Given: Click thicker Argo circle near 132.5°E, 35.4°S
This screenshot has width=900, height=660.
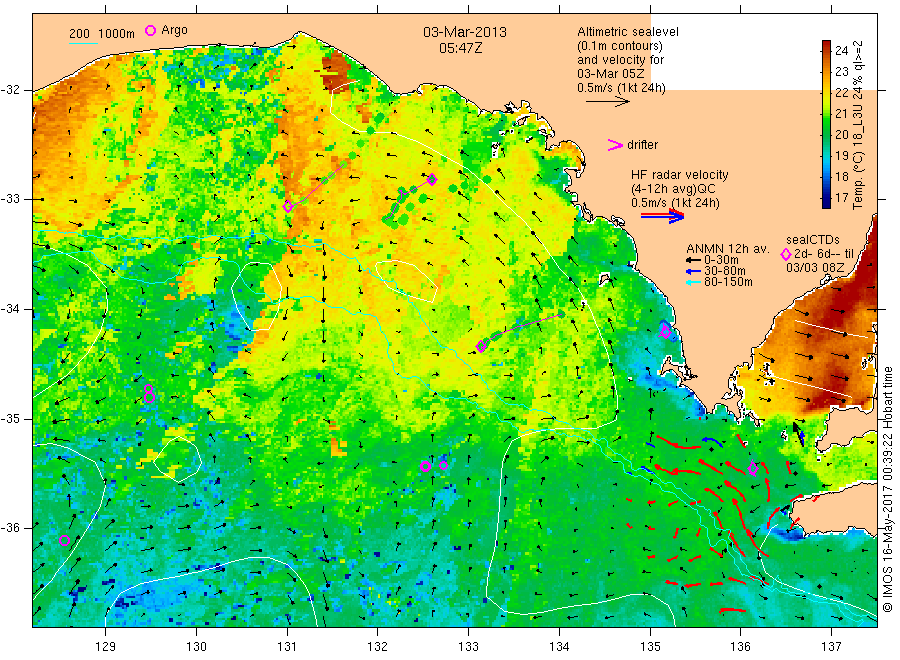Looking at the screenshot, I should coord(425,467).
